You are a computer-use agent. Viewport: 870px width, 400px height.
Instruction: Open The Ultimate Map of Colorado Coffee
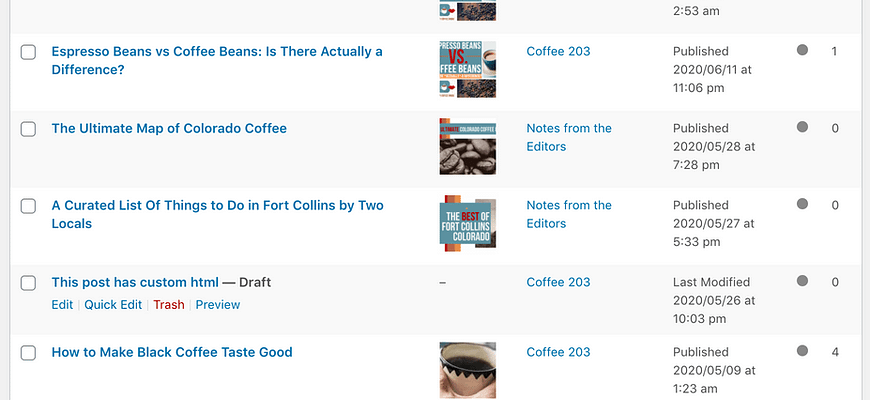pyautogui.click(x=169, y=128)
